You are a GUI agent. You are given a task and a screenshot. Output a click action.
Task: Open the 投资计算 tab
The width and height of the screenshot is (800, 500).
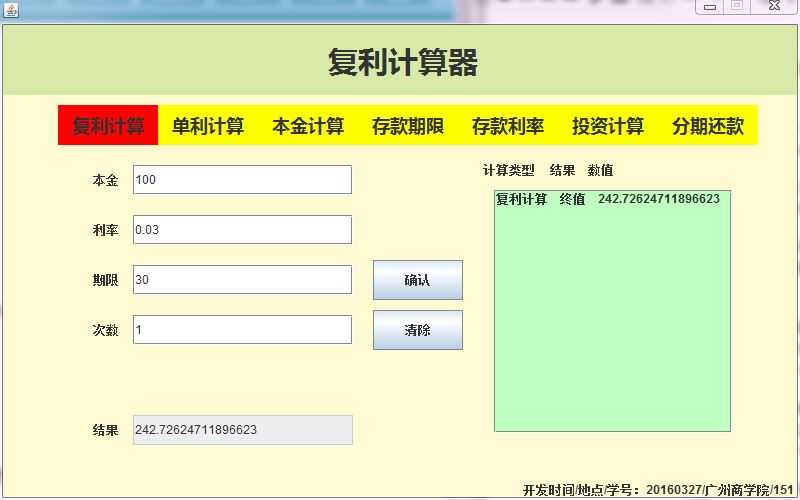(608, 125)
